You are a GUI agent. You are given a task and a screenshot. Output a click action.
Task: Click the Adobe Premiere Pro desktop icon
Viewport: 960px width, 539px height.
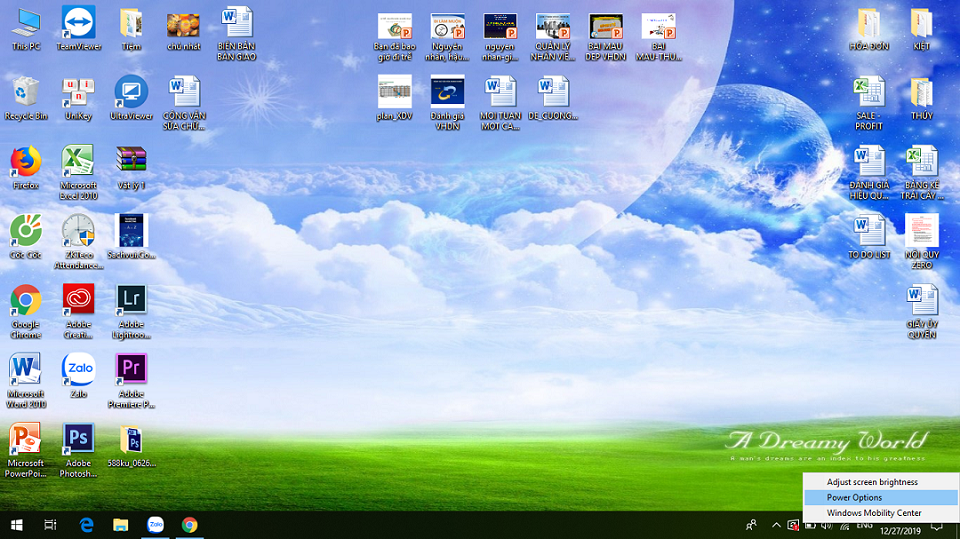pyautogui.click(x=131, y=370)
